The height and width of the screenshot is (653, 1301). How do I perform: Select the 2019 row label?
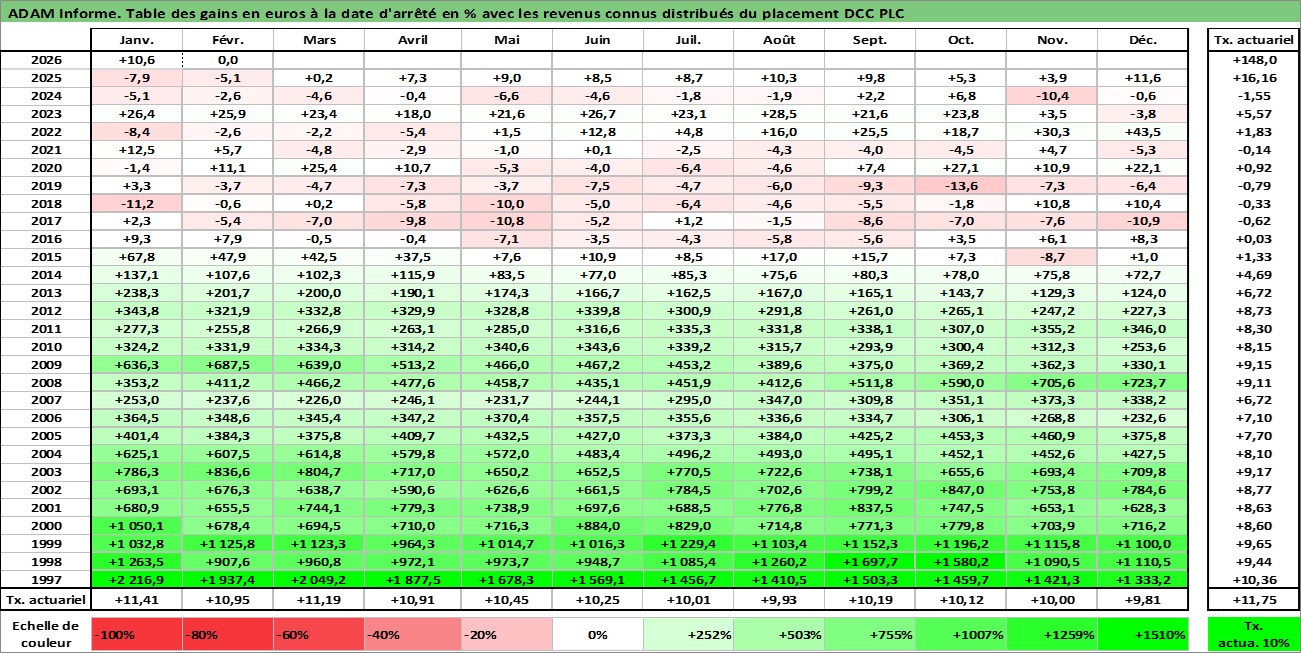coord(46,185)
